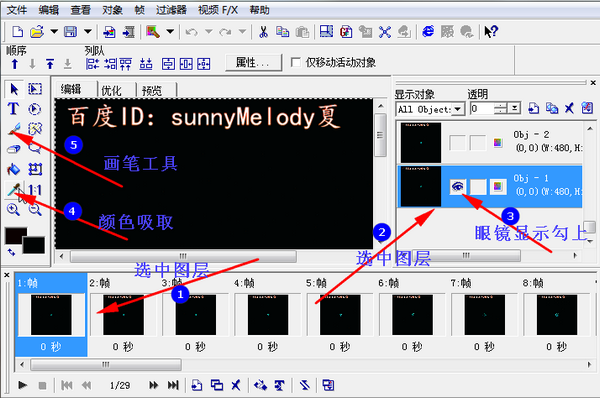Select the Text tool
600x398 pixels.
point(13,109)
